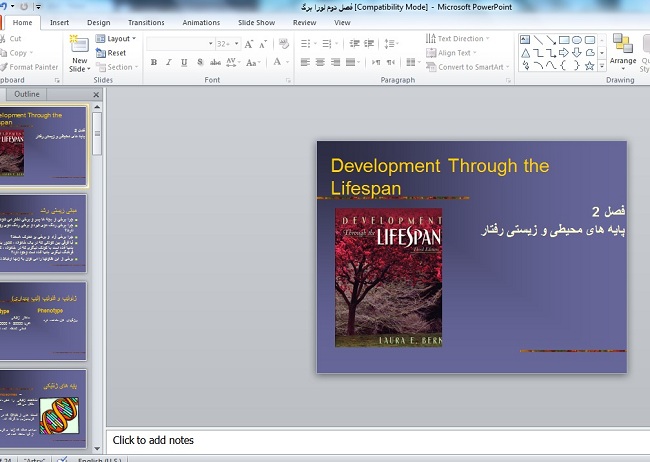The height and width of the screenshot is (462, 650).
Task: Open the font size dropdown
Action: 237,44
